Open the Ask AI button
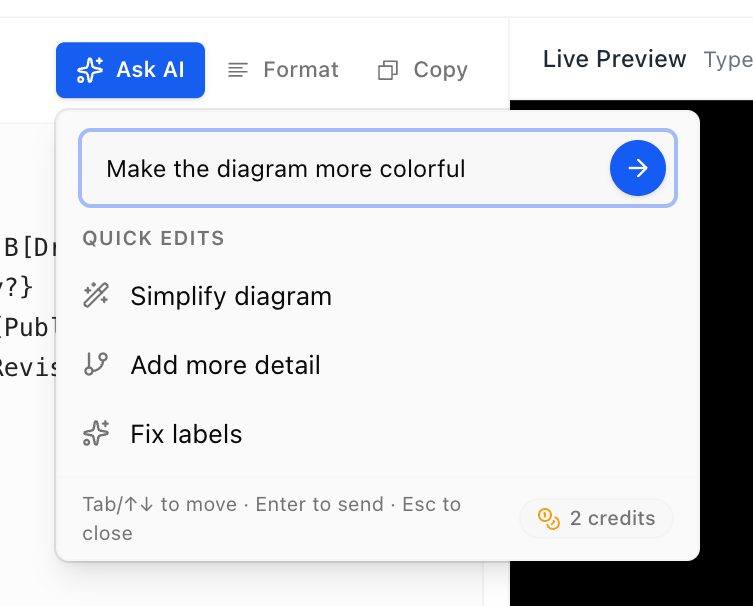The width and height of the screenshot is (753, 606). (x=131, y=70)
